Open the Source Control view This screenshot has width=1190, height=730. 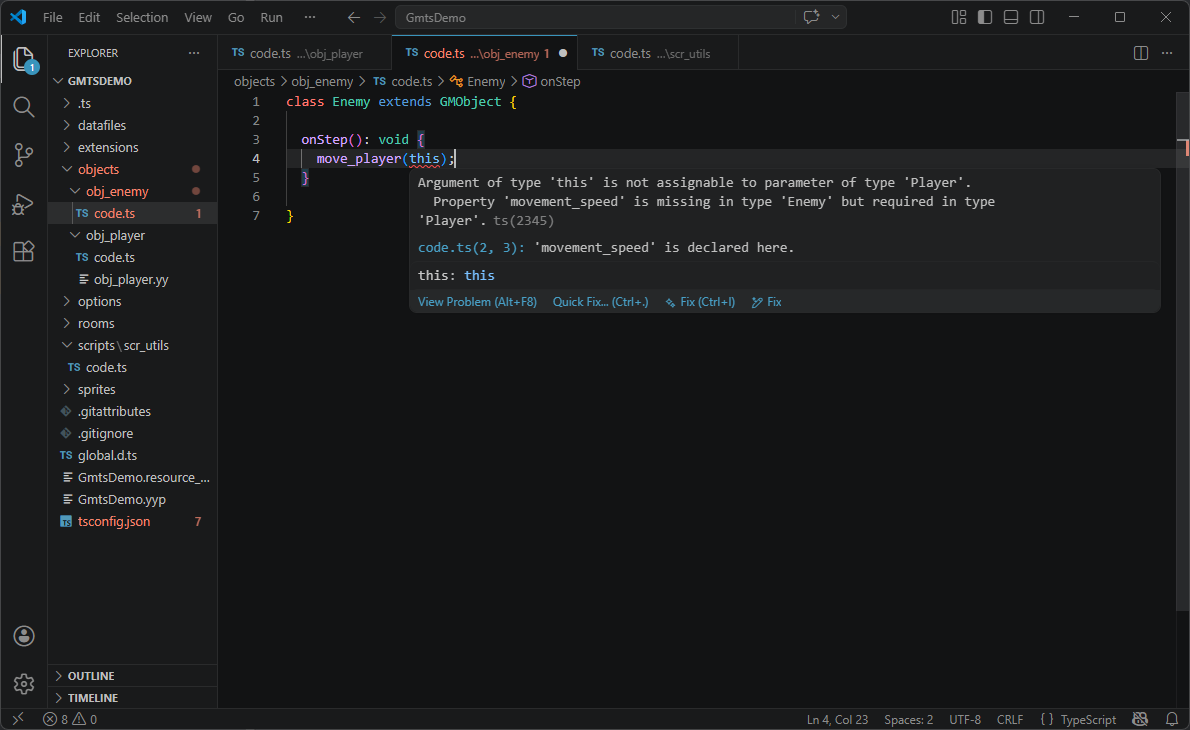[x=23, y=155]
